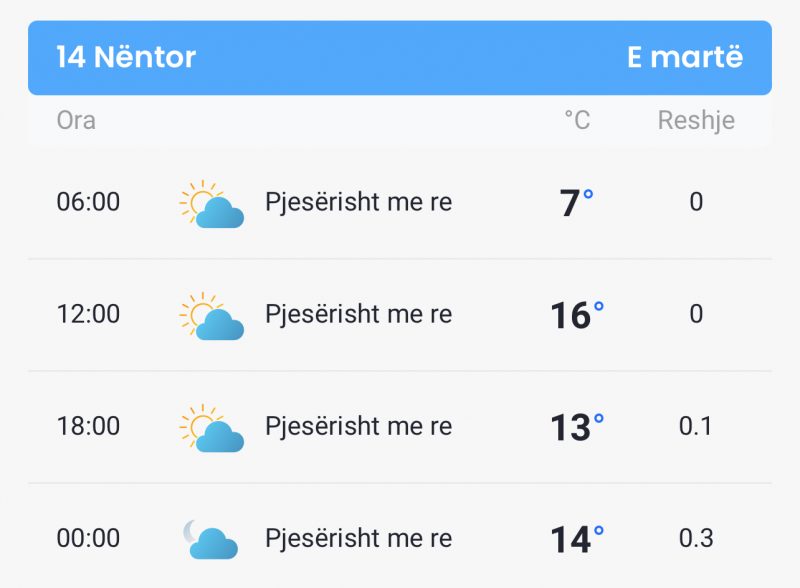Viewport: 800px width, 588px height.
Task: Click the partly cloudy sun icon at 18:00
Action: point(211,428)
